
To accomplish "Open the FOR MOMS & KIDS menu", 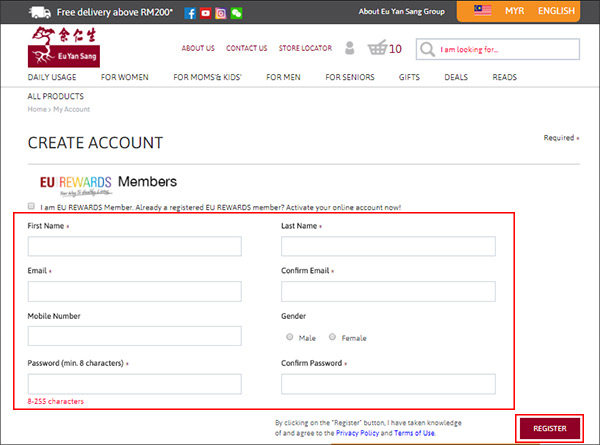I will pyautogui.click(x=207, y=77).
